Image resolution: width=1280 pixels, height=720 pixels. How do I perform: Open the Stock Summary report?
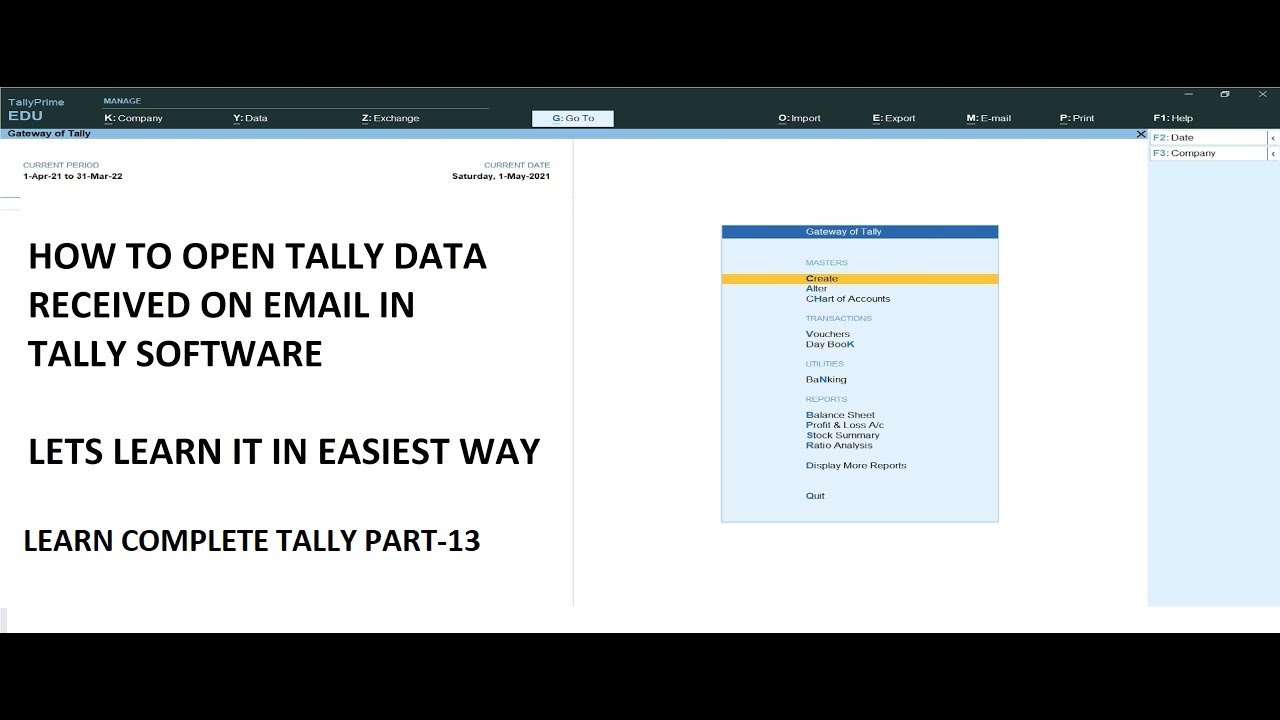[x=843, y=435]
